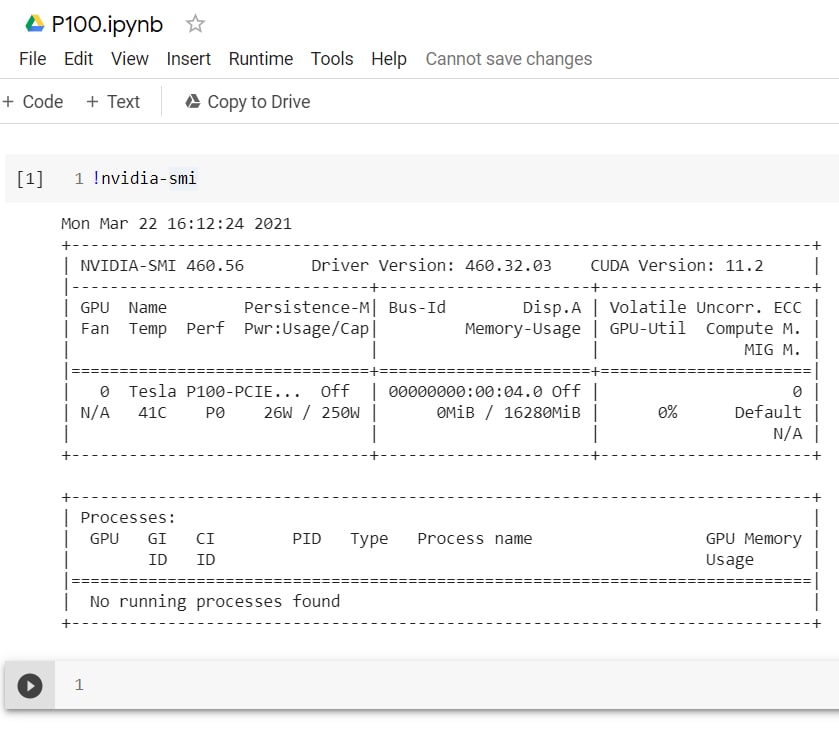Click 'GPU Memory' header in processes table
Viewport: 839px width, 755px height.
pos(753,538)
